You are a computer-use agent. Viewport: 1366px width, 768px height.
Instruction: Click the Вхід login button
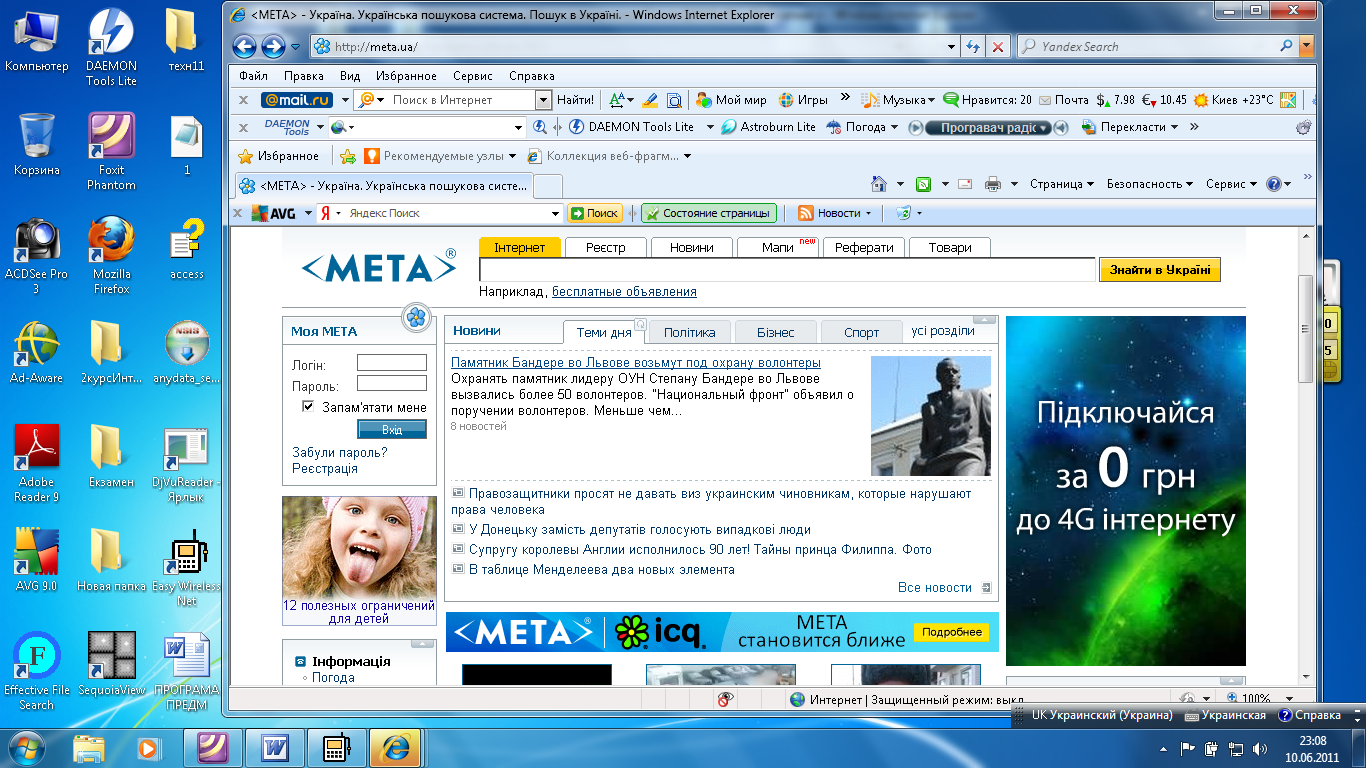tap(392, 429)
